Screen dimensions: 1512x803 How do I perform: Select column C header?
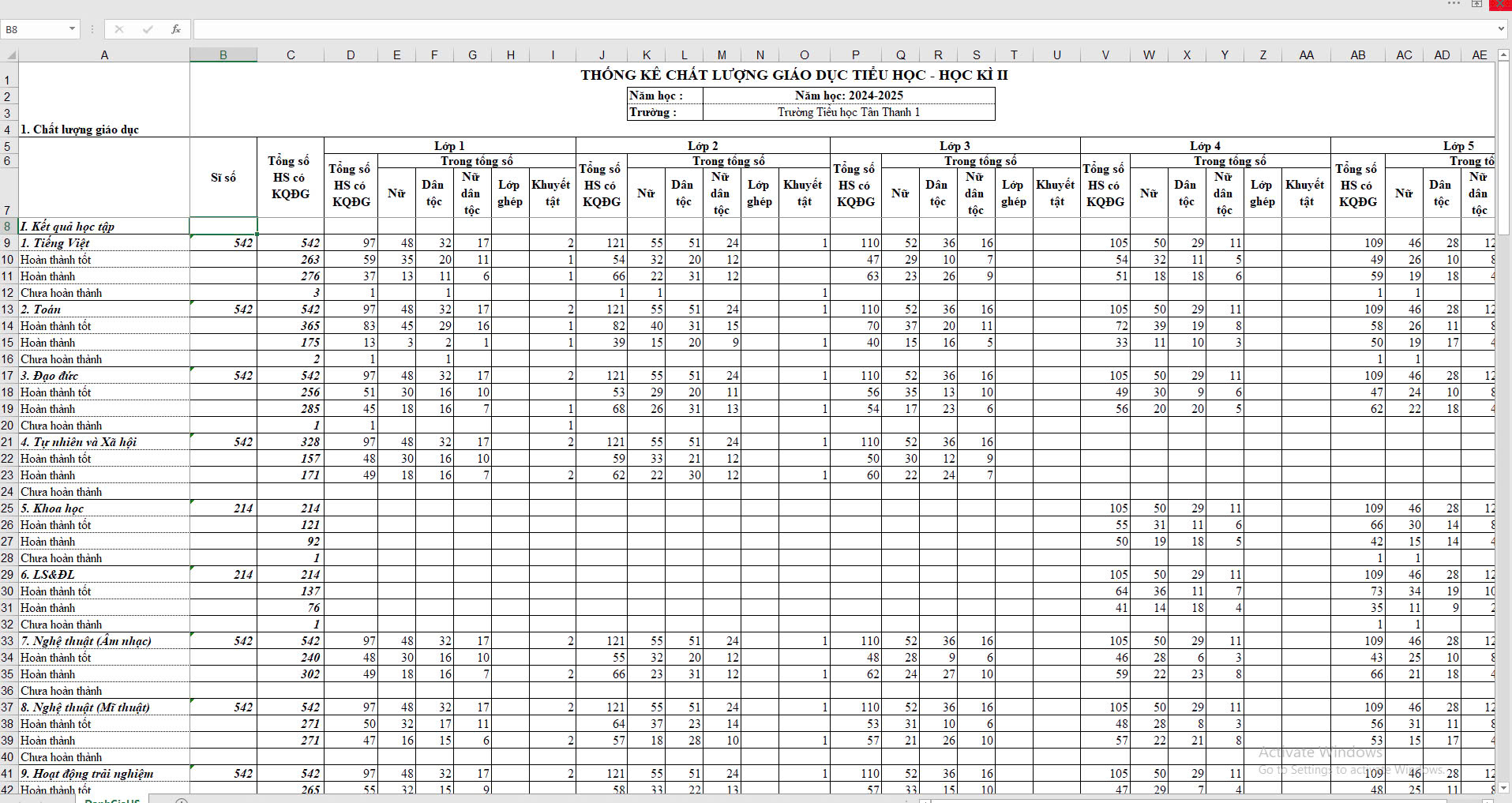click(x=291, y=54)
